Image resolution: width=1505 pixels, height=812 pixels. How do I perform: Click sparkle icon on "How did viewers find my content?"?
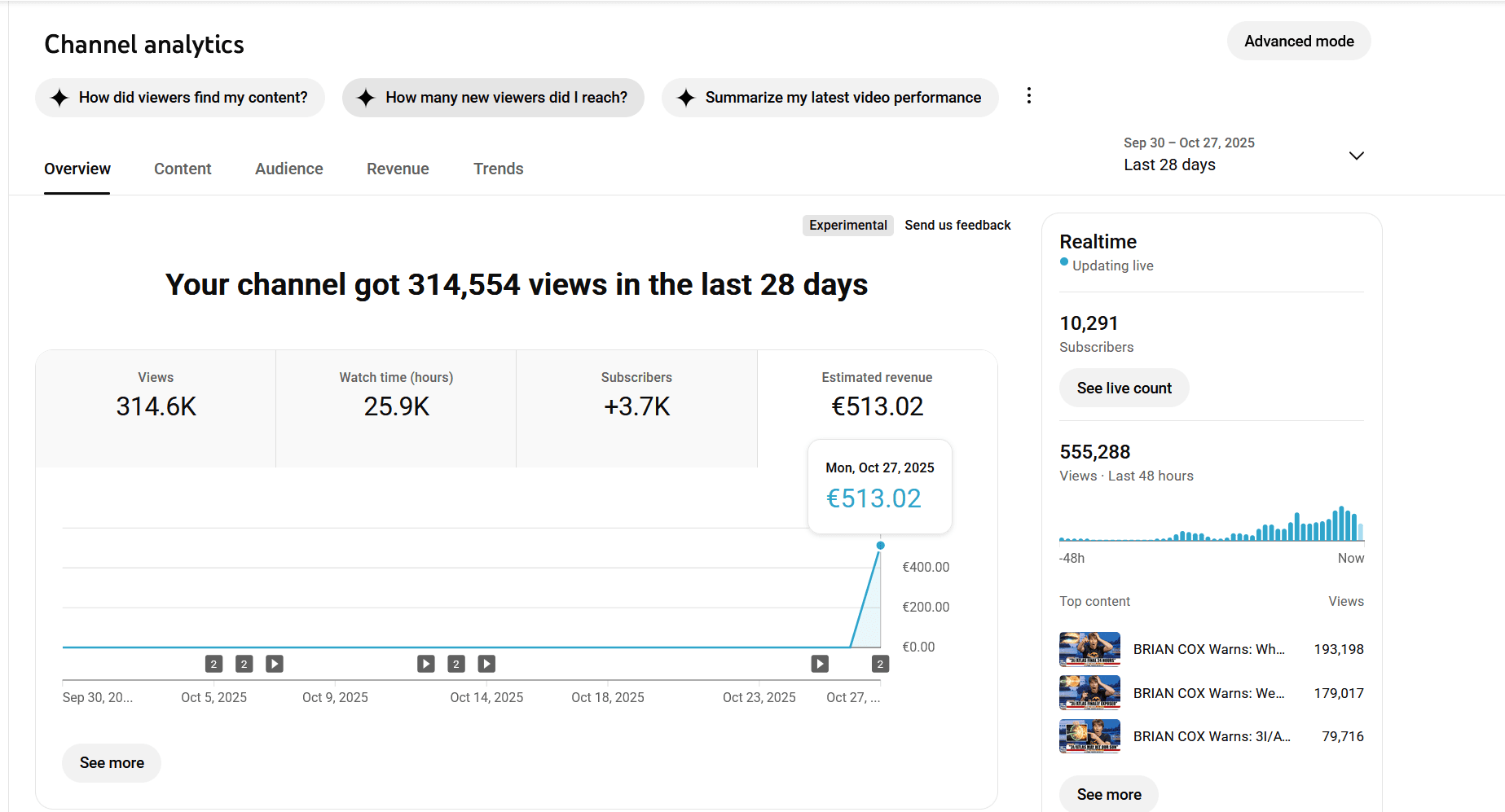59,98
